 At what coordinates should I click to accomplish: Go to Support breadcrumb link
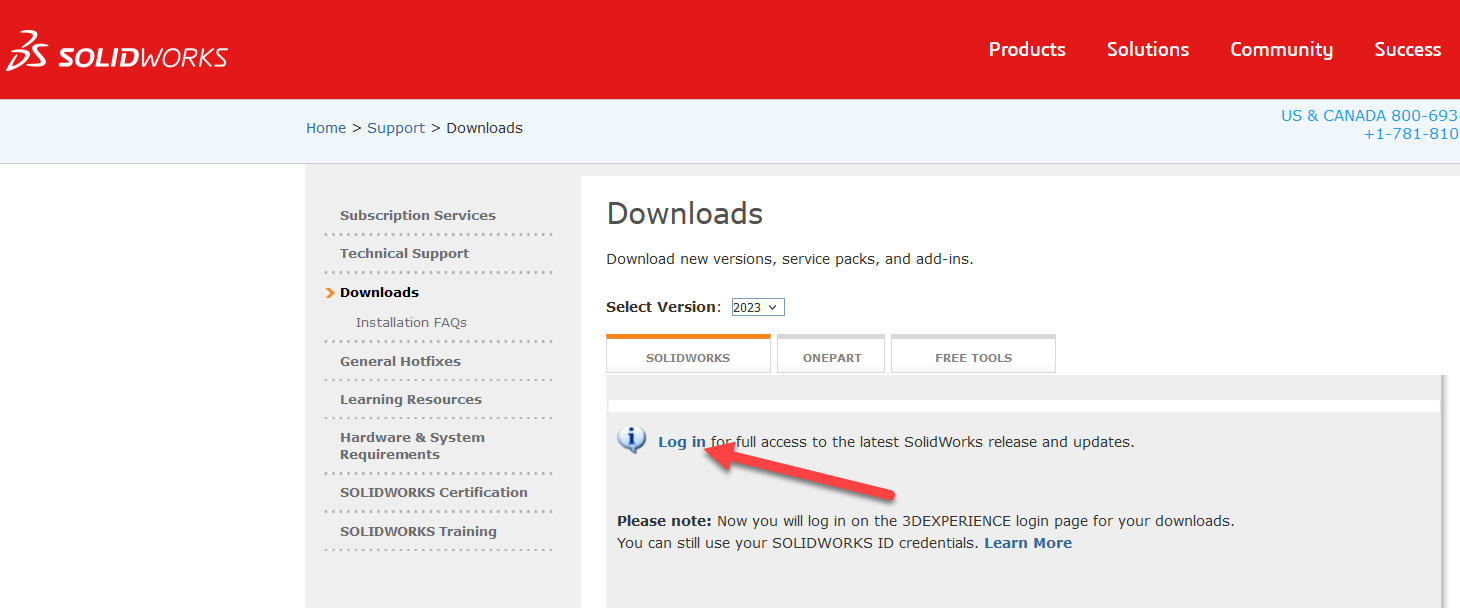(x=396, y=128)
